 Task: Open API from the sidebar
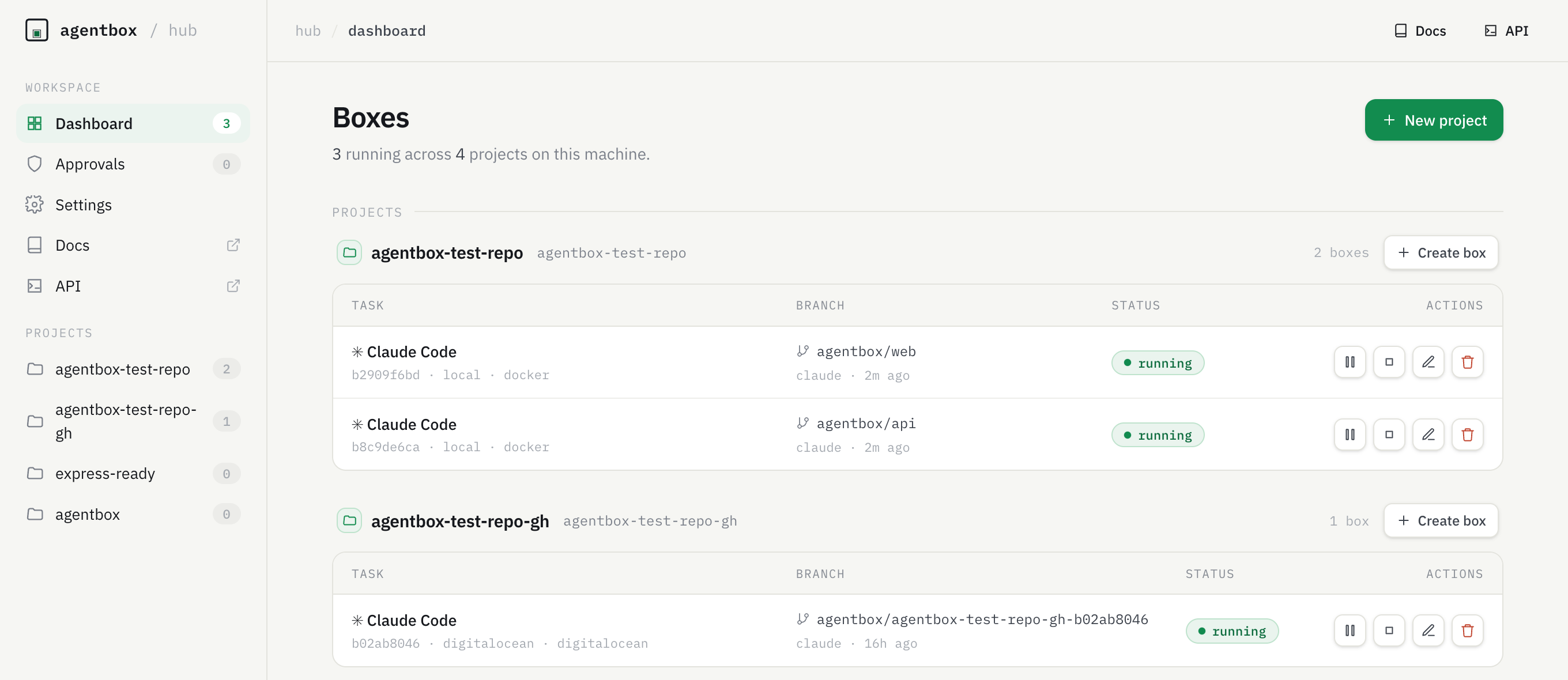pyautogui.click(x=133, y=286)
